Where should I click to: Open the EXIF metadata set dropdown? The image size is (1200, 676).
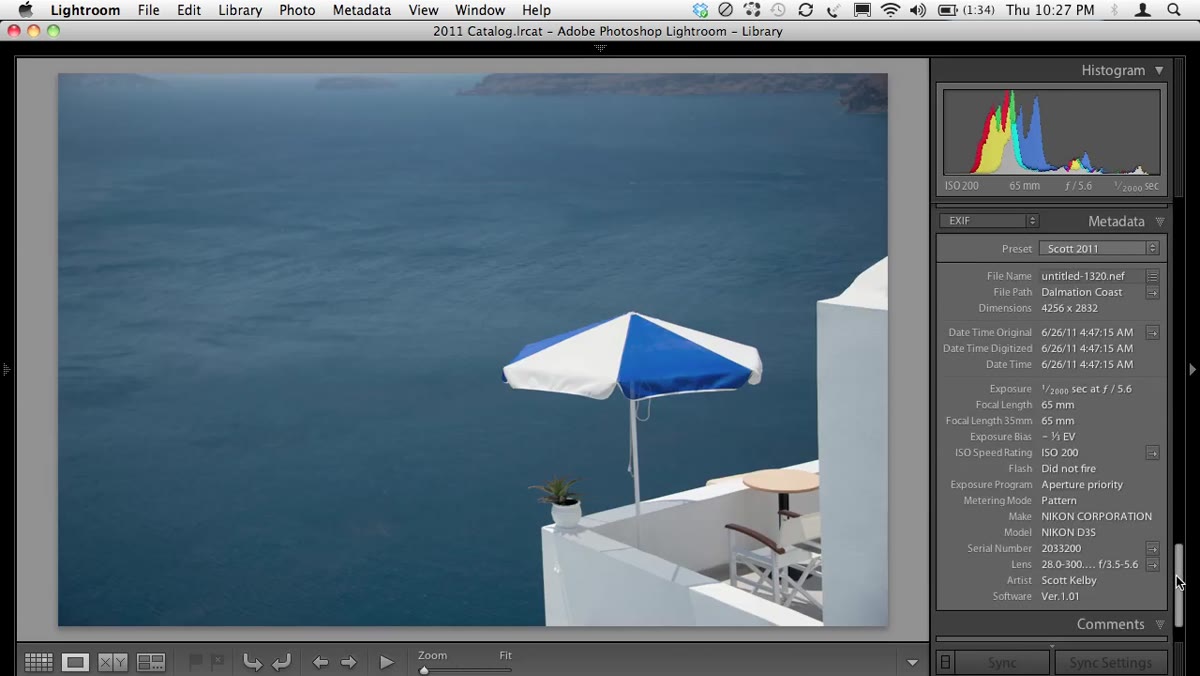[x=988, y=221]
